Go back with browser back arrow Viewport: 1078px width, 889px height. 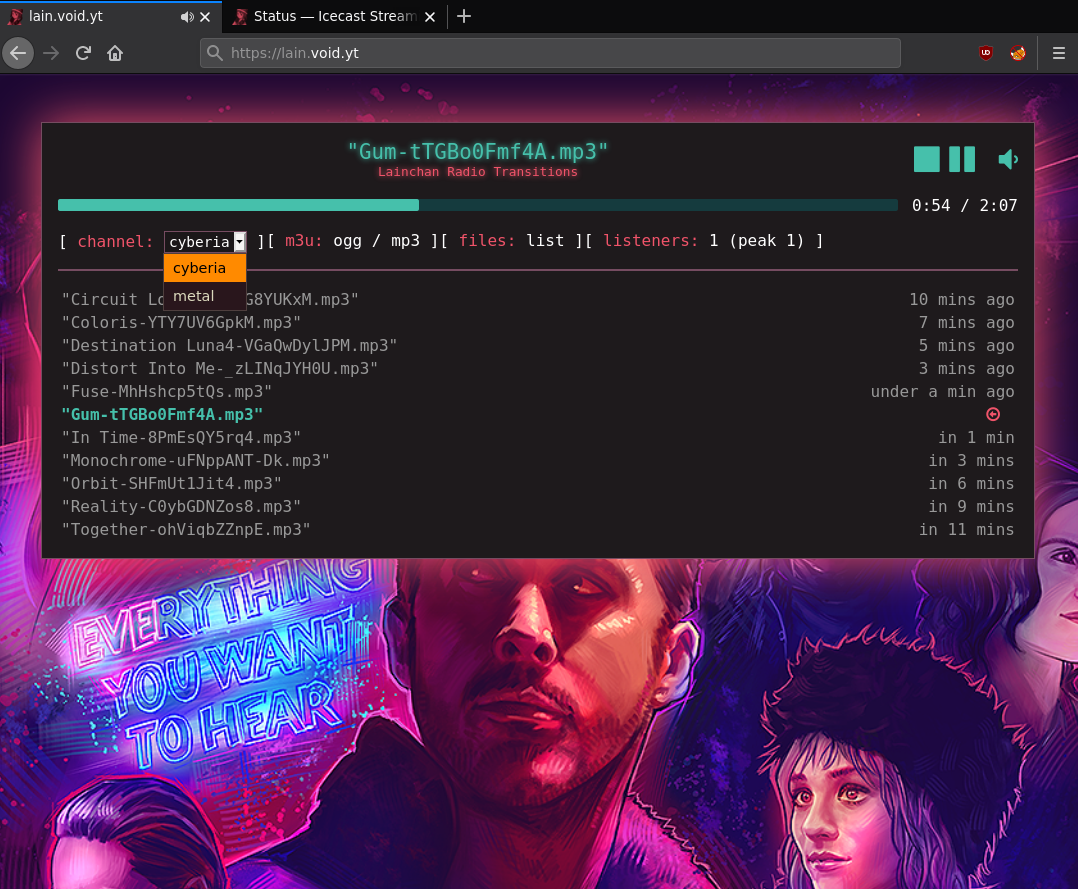pyautogui.click(x=18, y=53)
